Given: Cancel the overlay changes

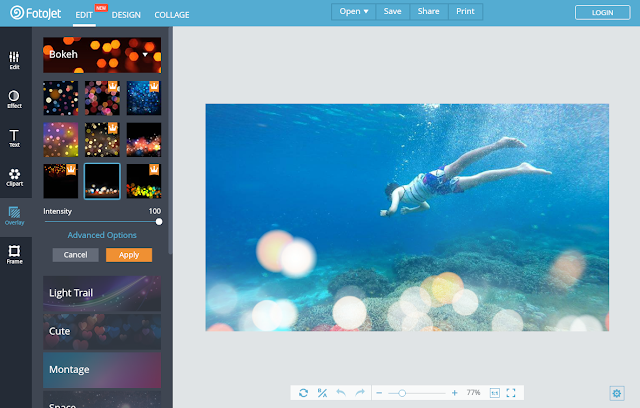Looking at the screenshot, I should coord(76,255).
